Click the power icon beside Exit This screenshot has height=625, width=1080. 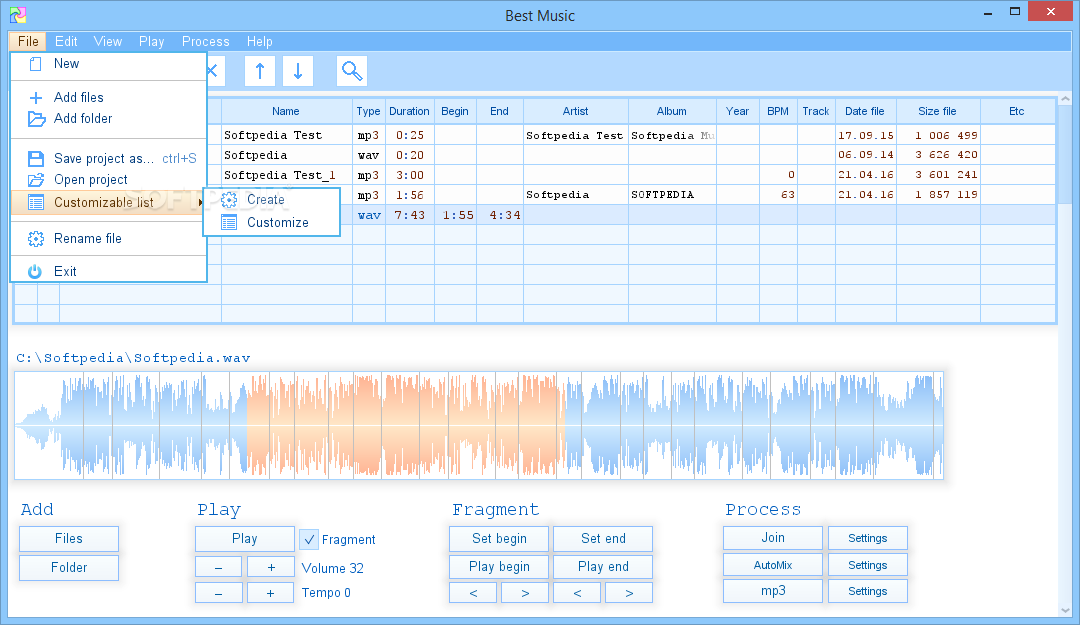click(x=36, y=271)
